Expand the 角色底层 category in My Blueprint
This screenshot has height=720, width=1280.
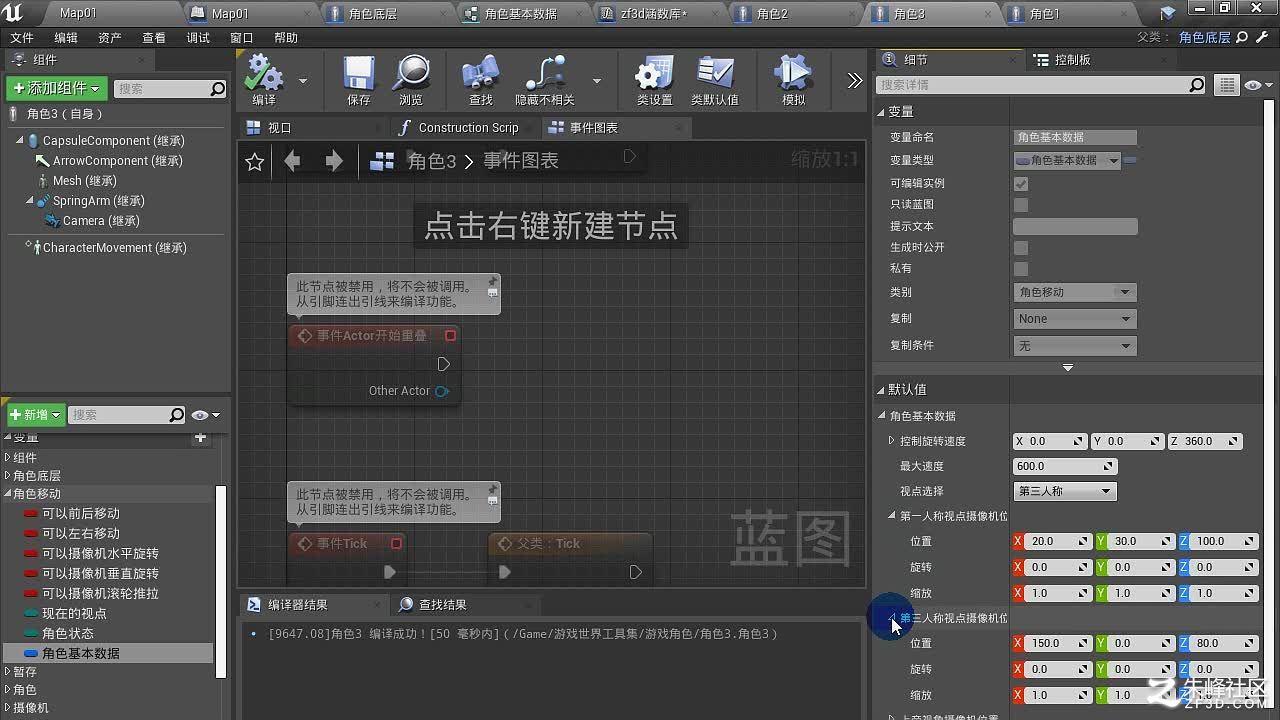coord(8,476)
